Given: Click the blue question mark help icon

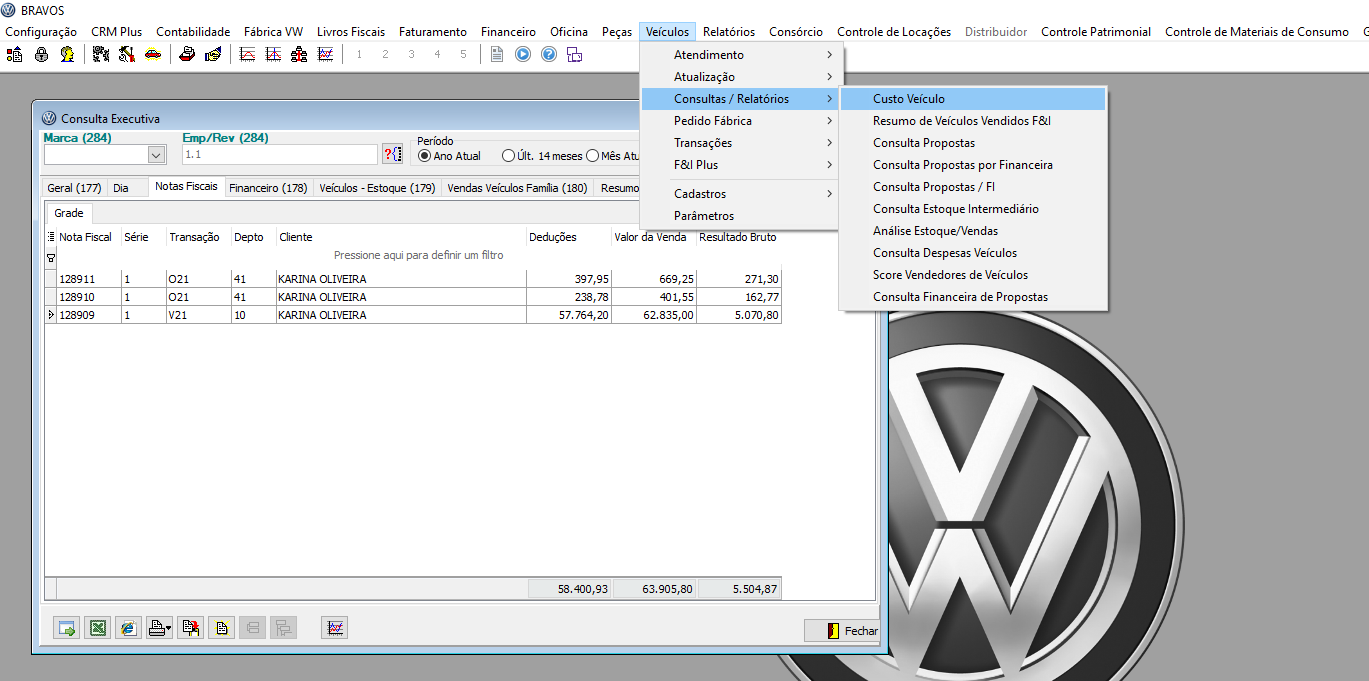Looking at the screenshot, I should tap(549, 54).
